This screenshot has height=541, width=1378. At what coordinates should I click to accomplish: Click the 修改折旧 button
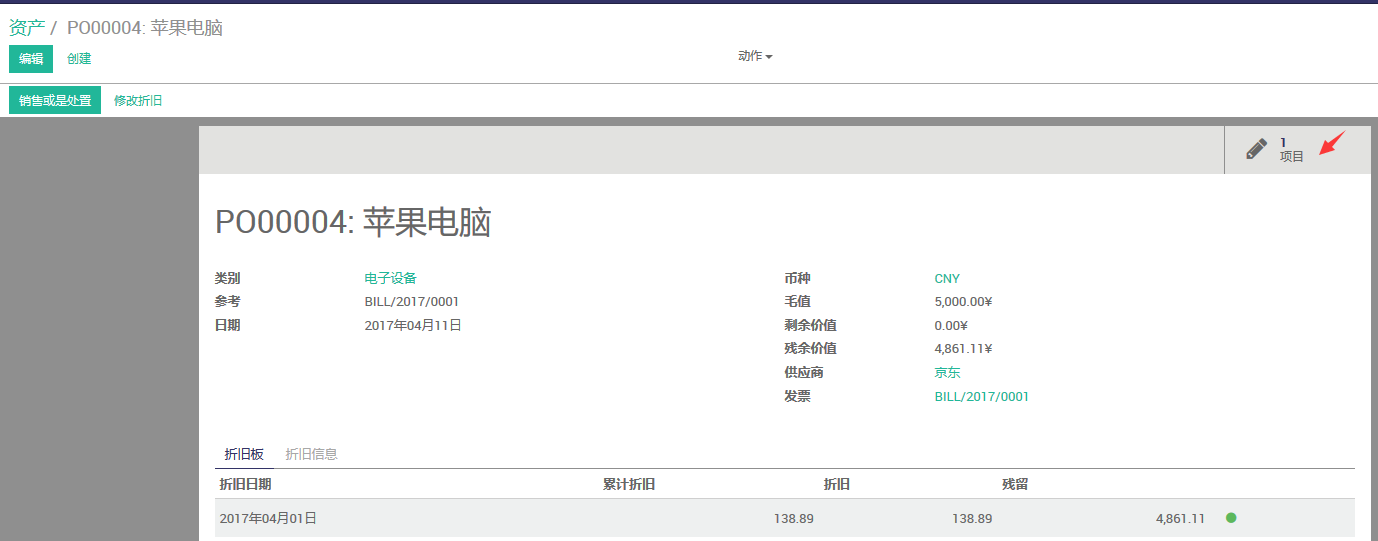coord(138,101)
